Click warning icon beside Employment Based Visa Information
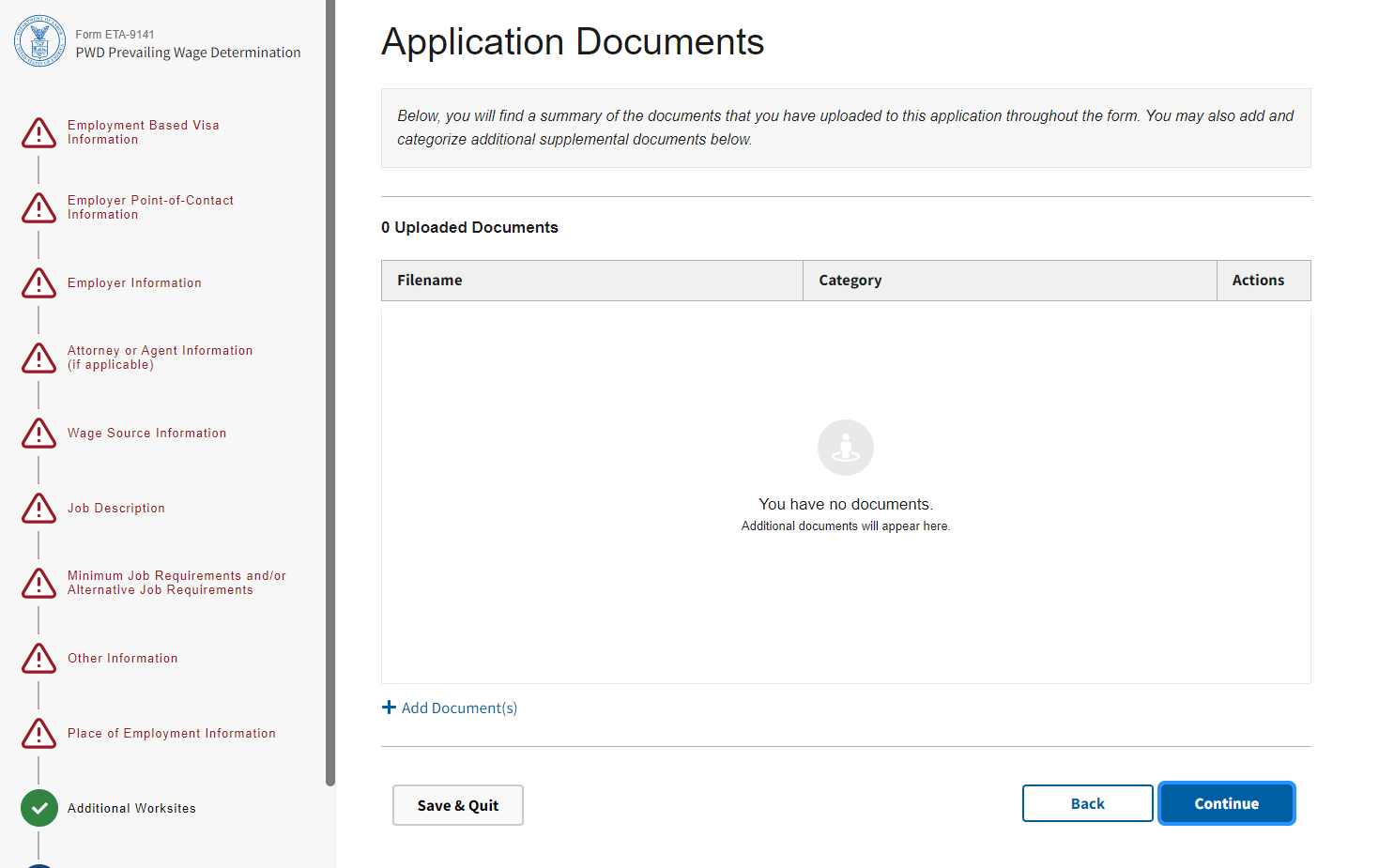This screenshot has width=1394, height=868. (38, 133)
